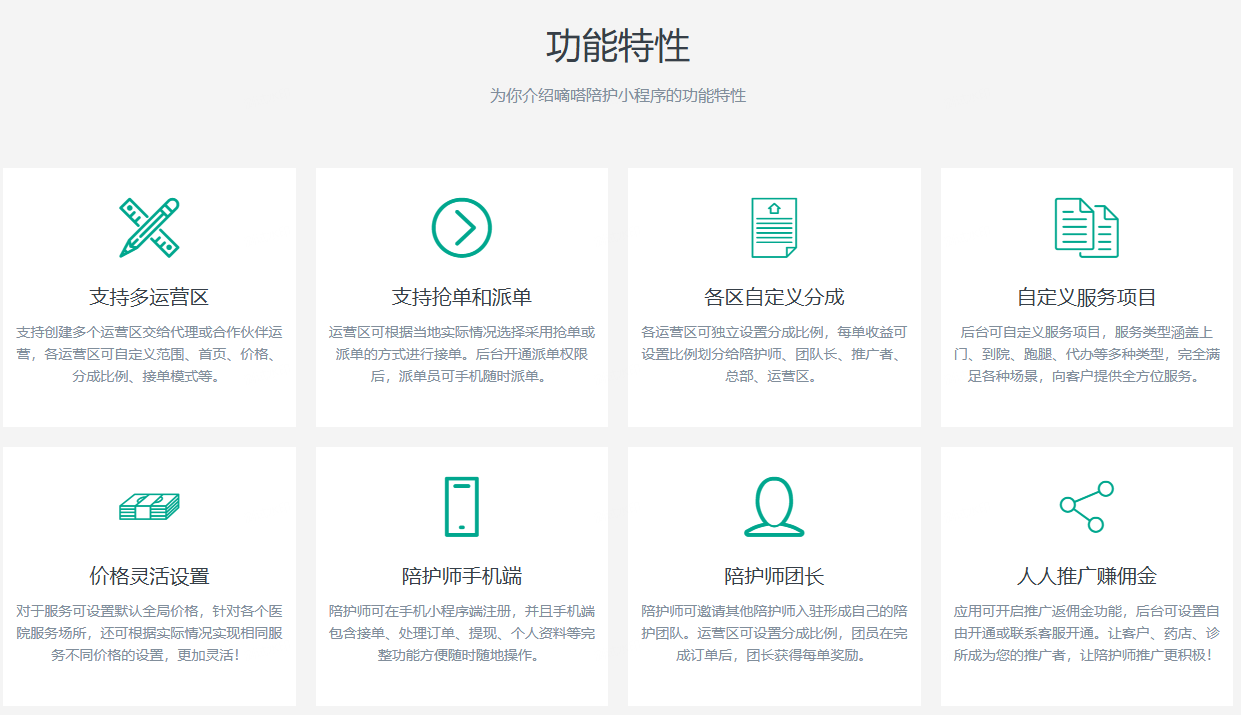Screen dimensions: 1241x715
Task: Click the 人人推广赚佣金 title
Action: click(x=1086, y=576)
